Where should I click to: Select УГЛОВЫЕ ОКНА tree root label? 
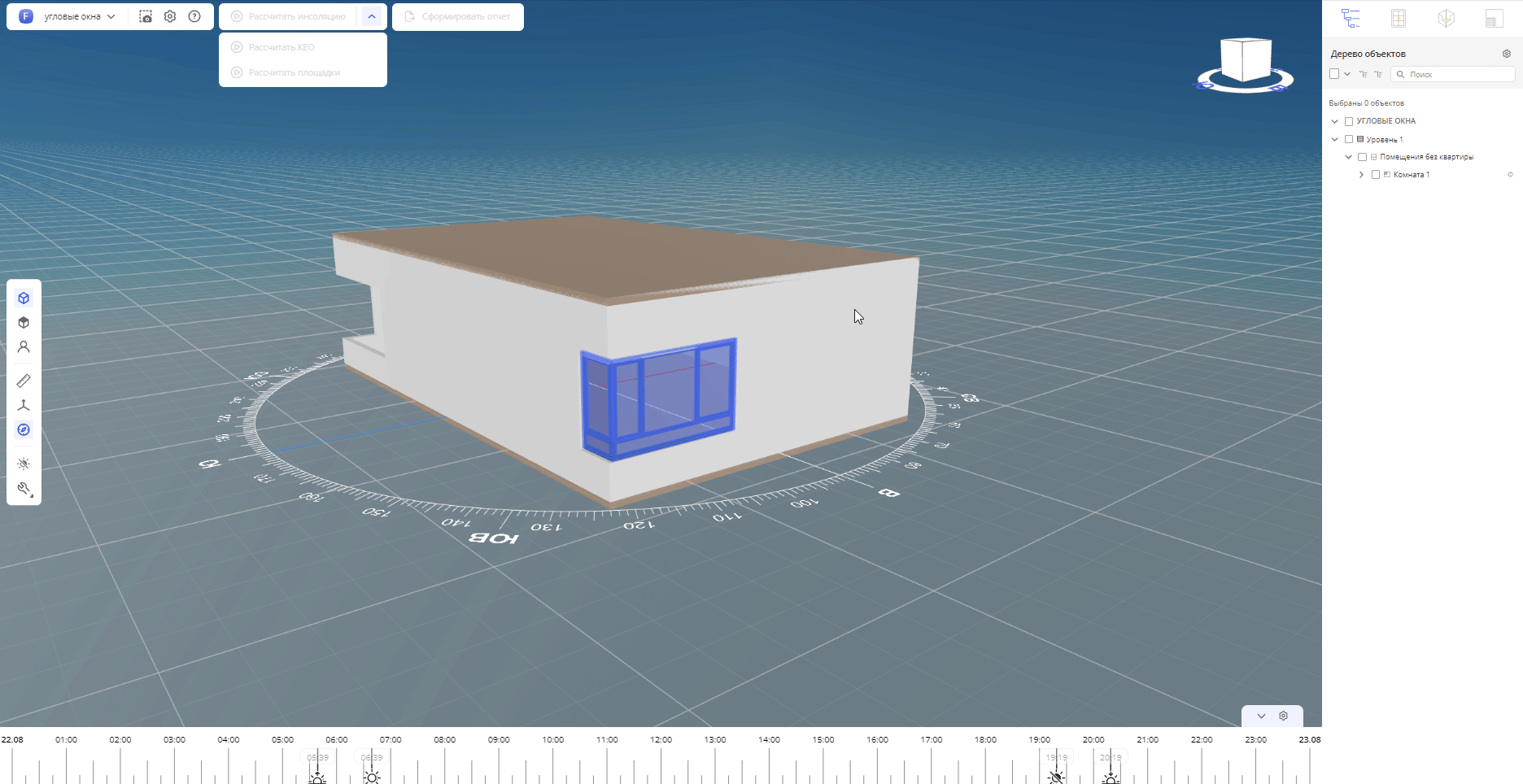1386,121
